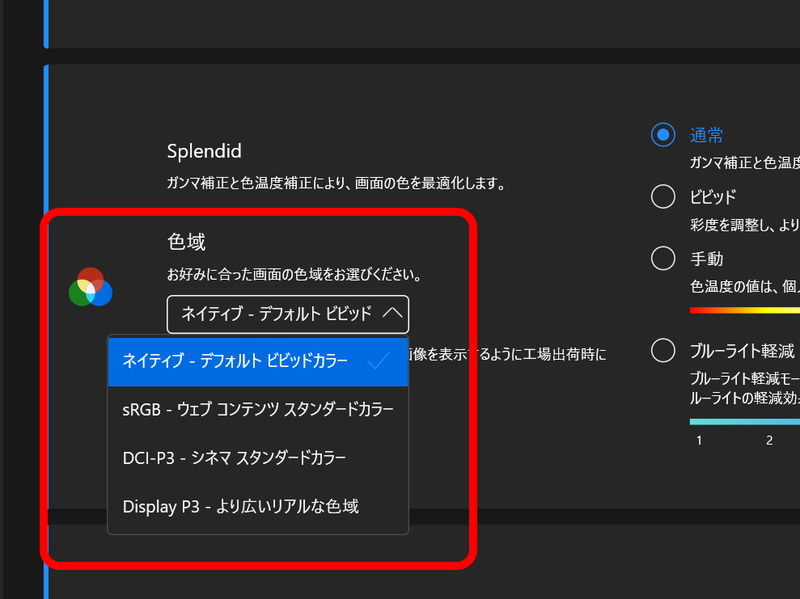Switch to 手動 color temperature mode
This screenshot has height=599, width=800.
[662, 258]
